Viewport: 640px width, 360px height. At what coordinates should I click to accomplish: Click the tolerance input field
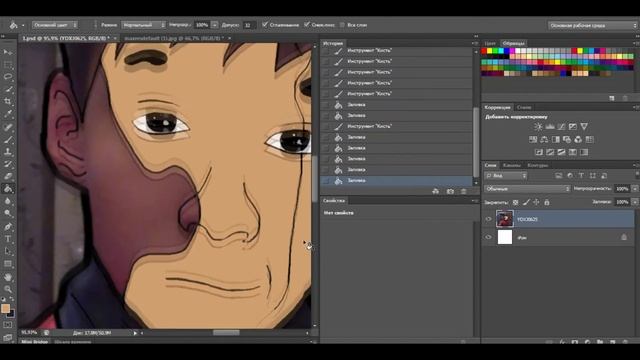249,25
